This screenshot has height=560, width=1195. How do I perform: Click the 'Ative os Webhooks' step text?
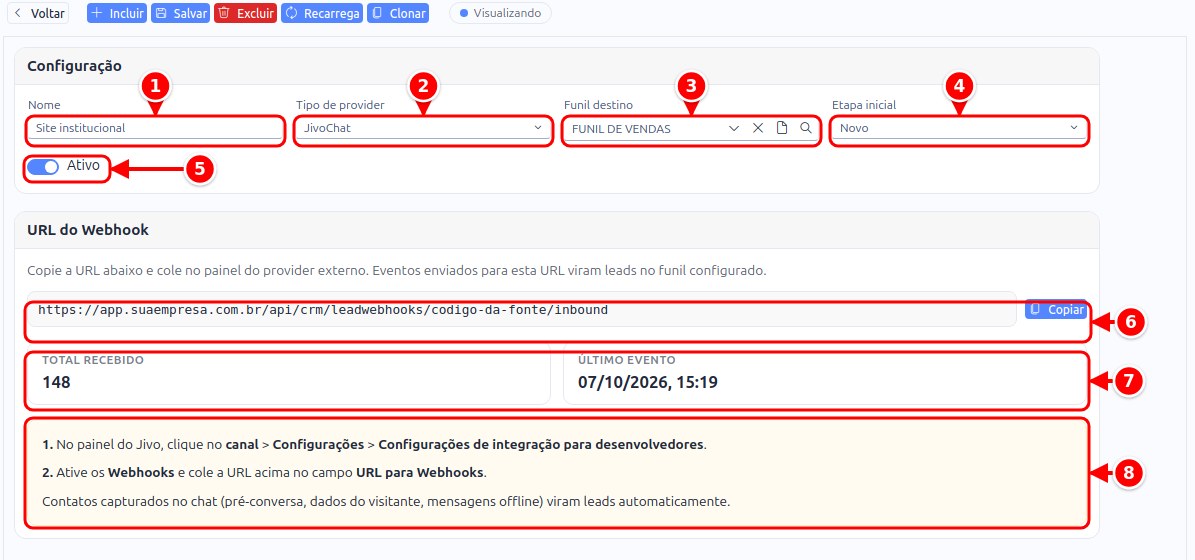[264, 472]
